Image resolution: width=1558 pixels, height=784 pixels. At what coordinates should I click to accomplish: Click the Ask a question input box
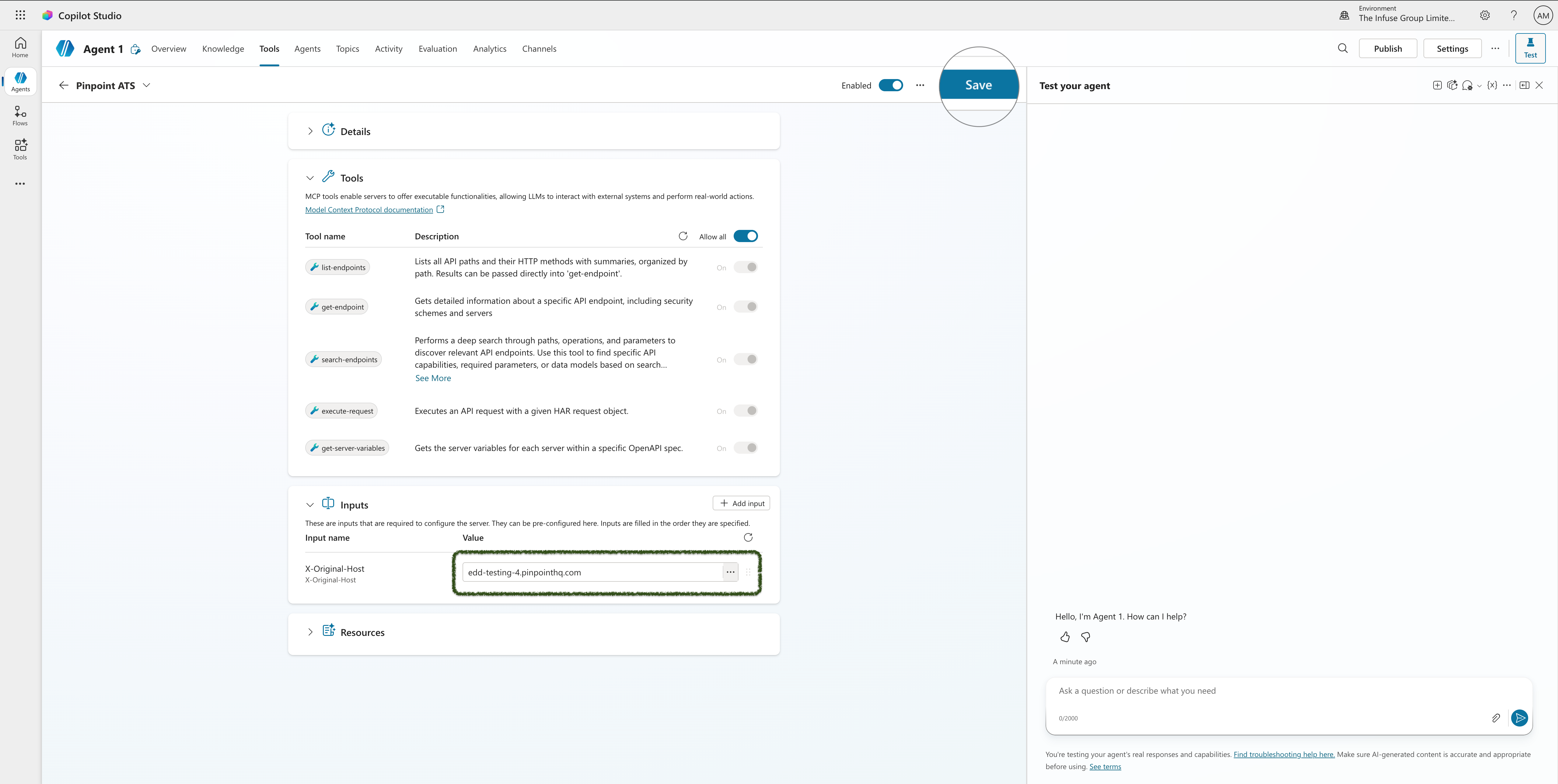tap(1288, 691)
